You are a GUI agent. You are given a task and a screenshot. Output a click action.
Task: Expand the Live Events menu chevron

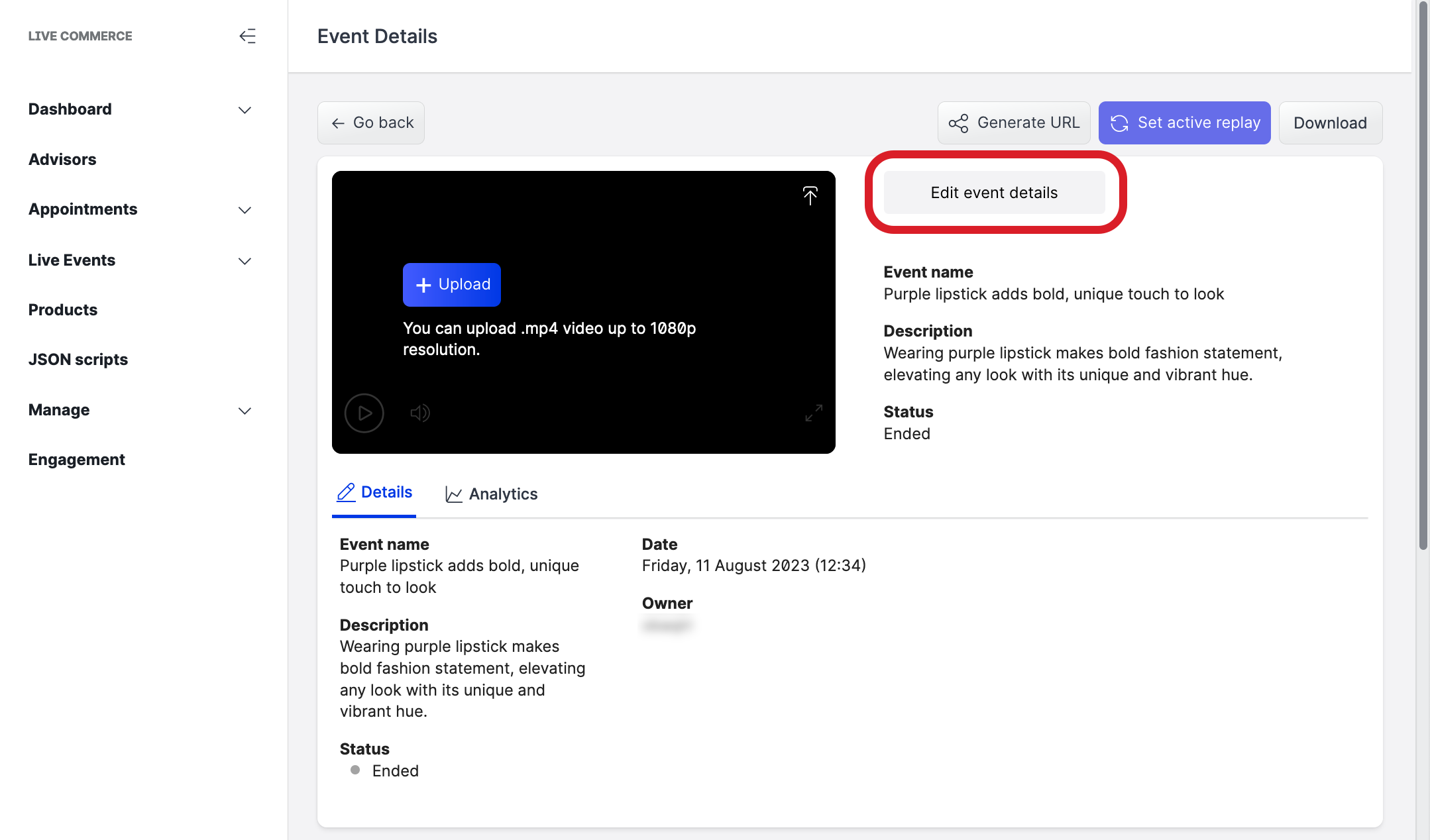click(x=245, y=260)
